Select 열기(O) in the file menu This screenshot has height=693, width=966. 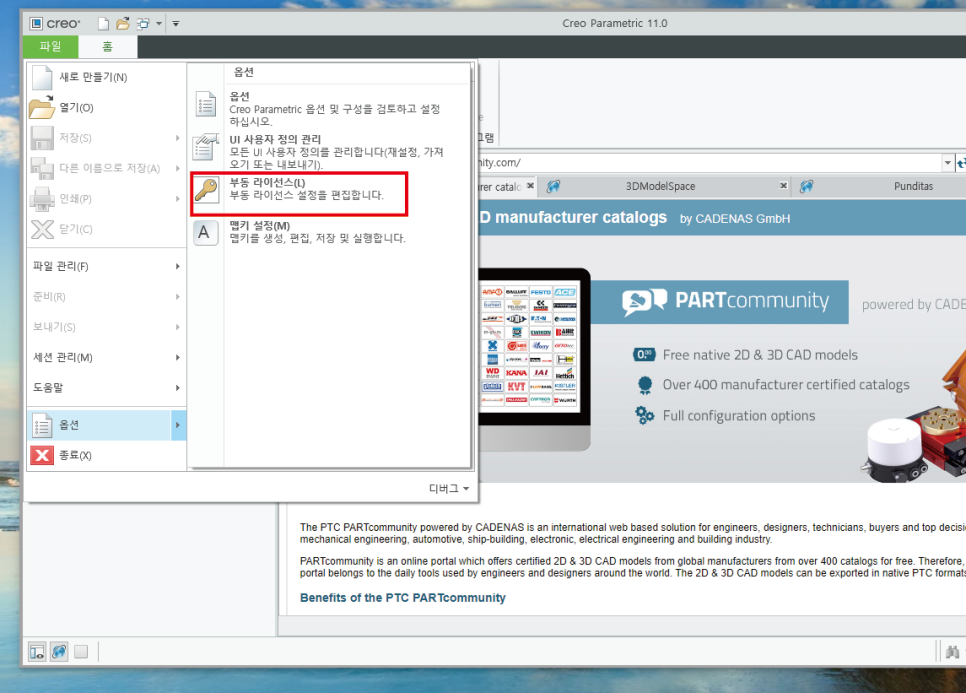(106, 107)
